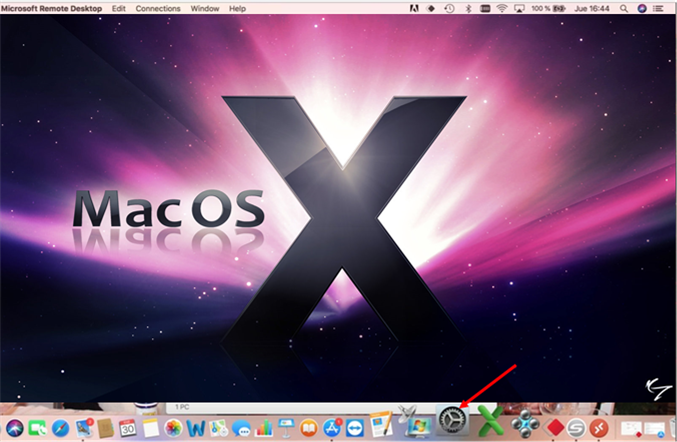Image resolution: width=677 pixels, height=442 pixels.
Task: Open the Bluetooth status menu
Action: tap(468, 9)
